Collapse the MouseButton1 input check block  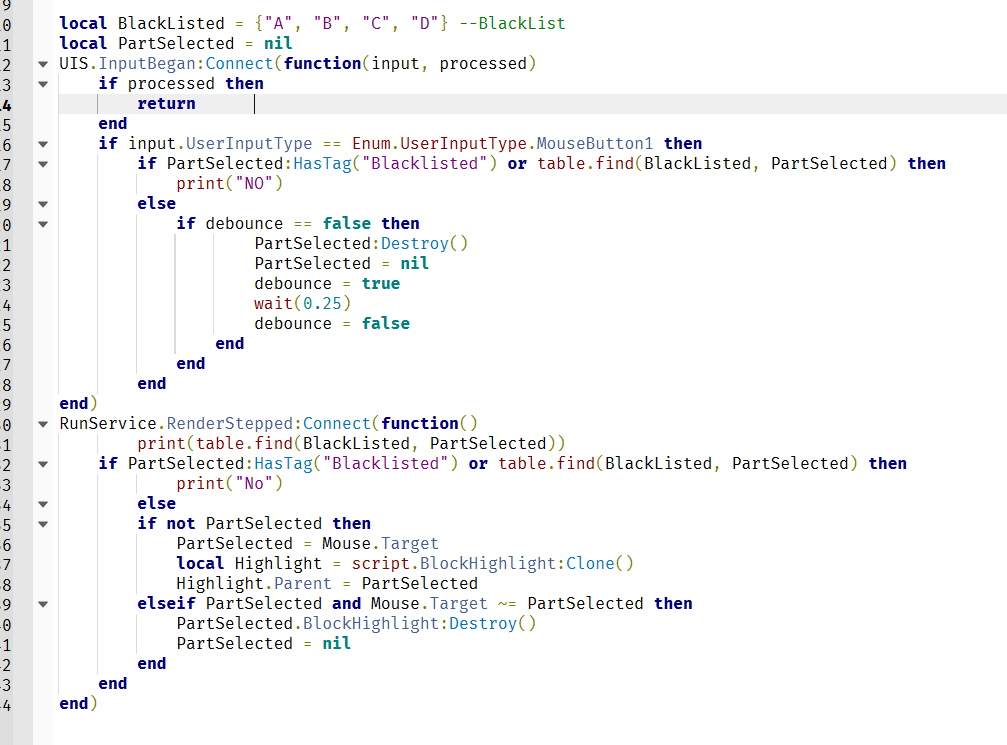click(41, 143)
